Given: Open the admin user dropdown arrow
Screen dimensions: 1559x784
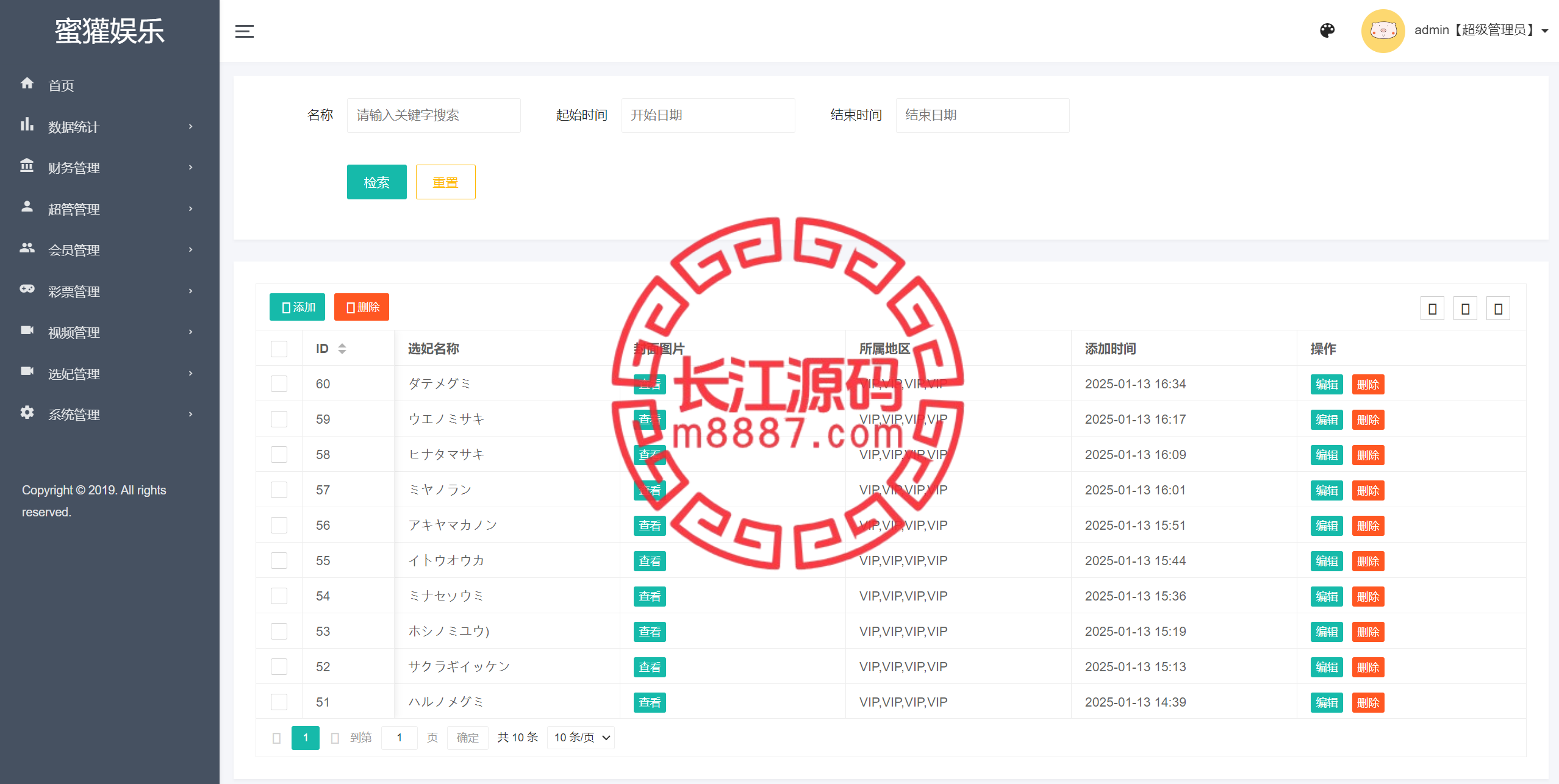Looking at the screenshot, I should point(1544,31).
